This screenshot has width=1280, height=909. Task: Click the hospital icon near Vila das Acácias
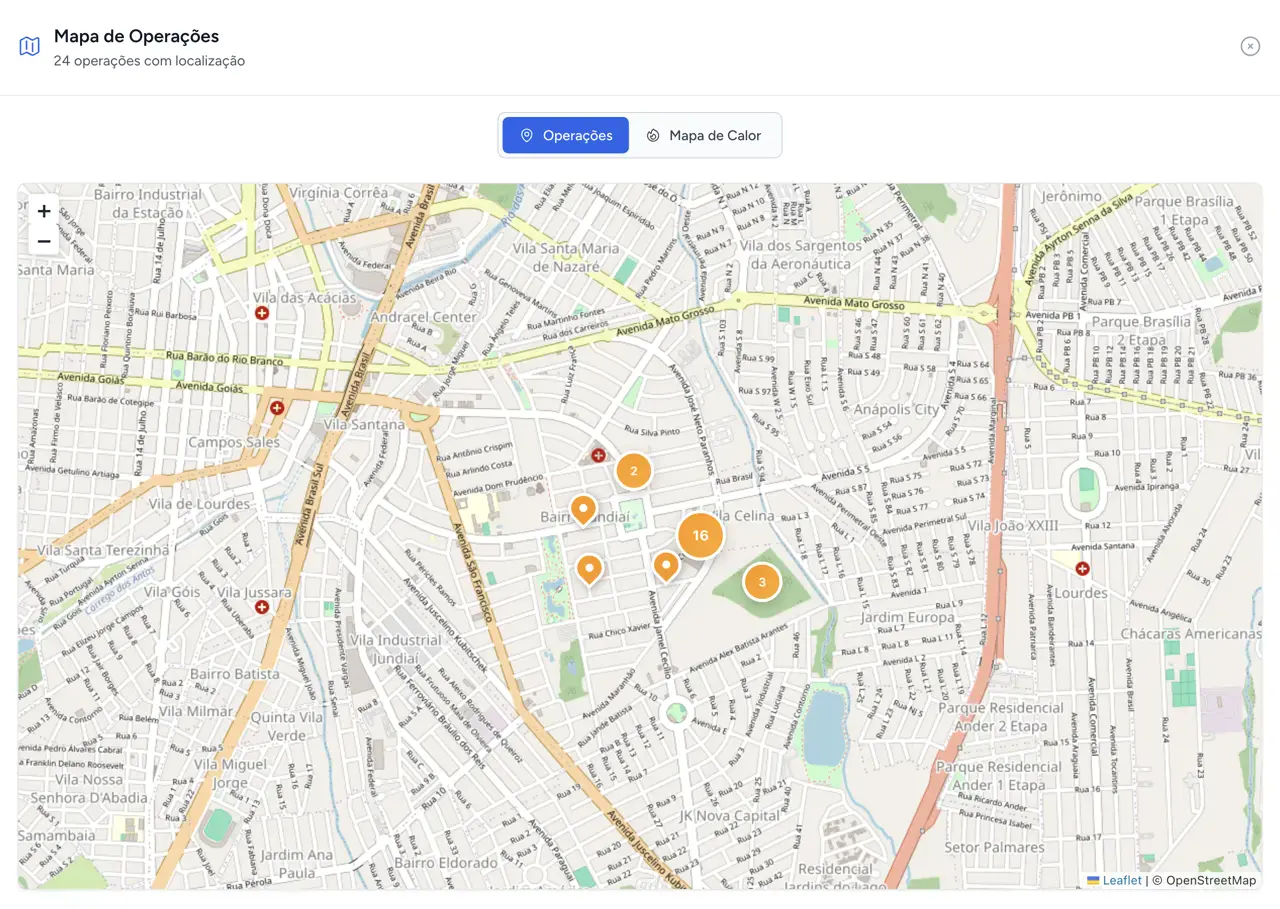262,313
